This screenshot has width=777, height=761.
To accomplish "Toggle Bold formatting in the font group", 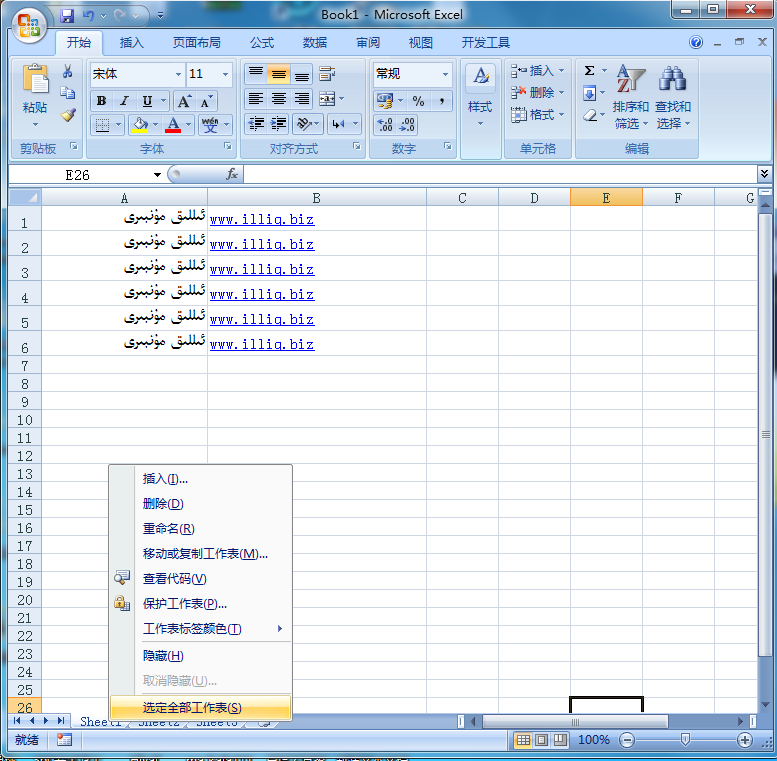I will (x=101, y=101).
